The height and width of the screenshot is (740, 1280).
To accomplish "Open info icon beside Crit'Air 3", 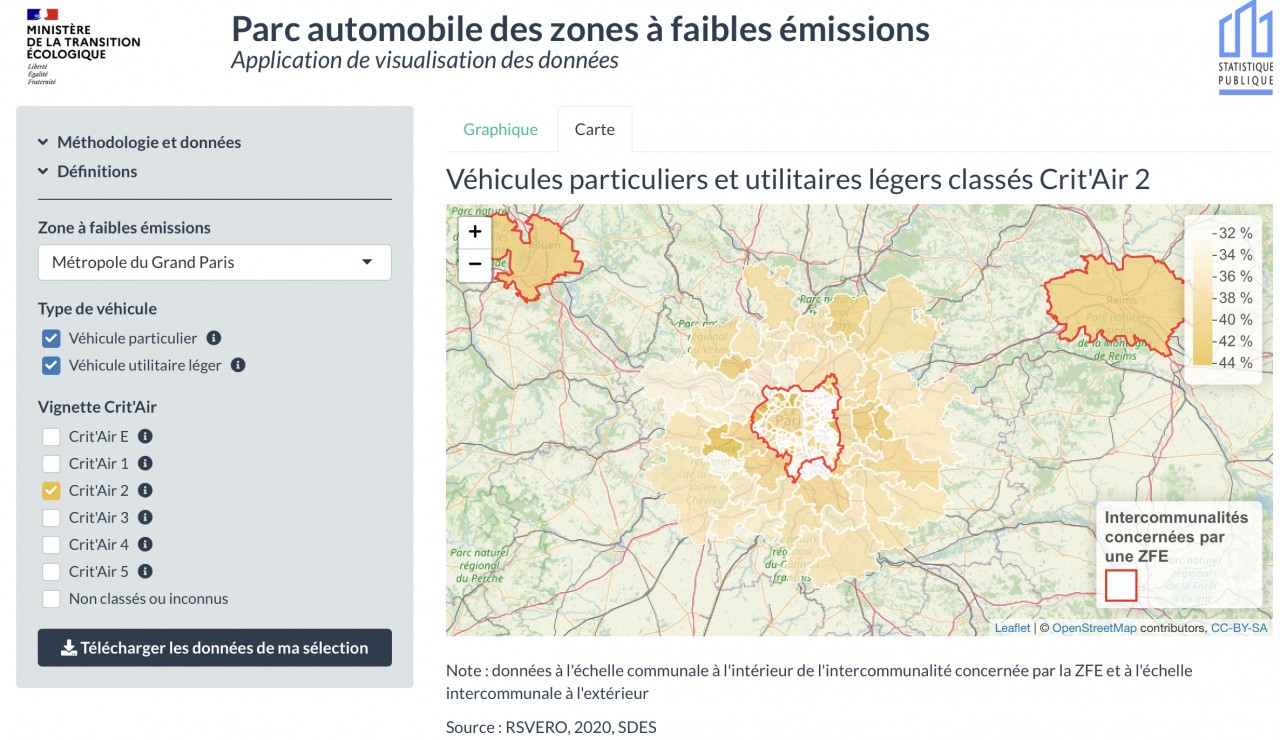I will tap(145, 517).
